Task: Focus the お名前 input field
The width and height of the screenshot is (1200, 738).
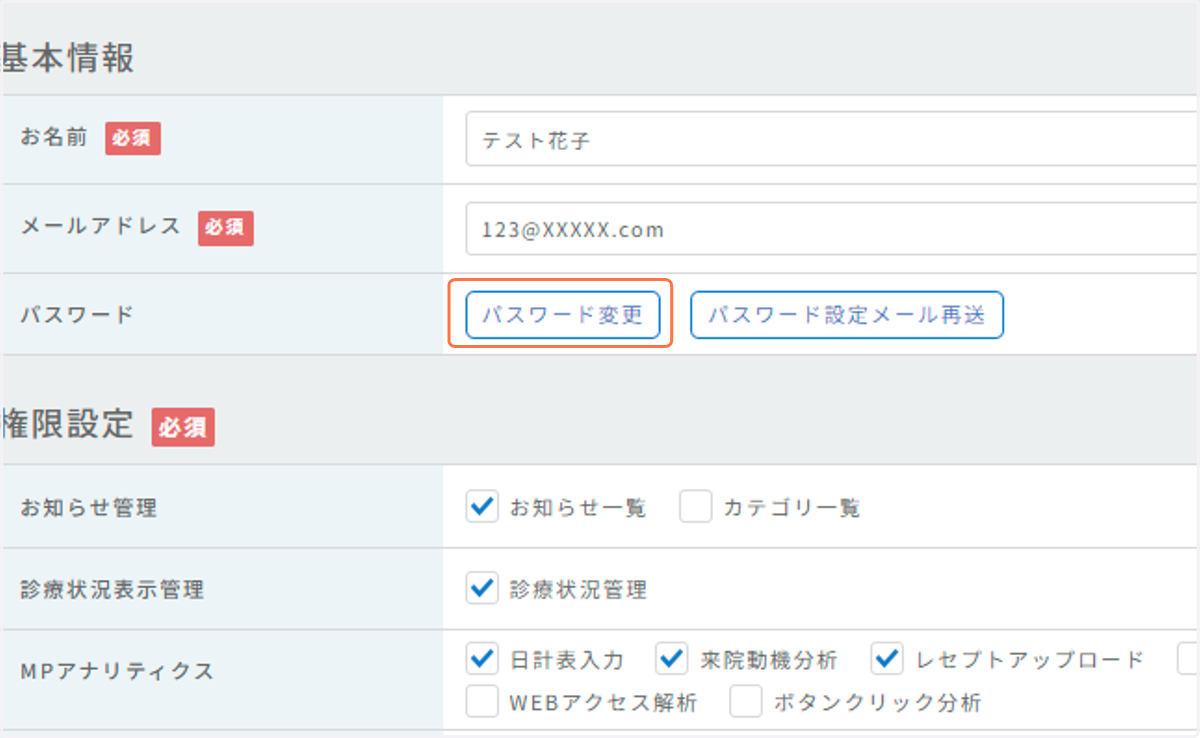Action: pos(832,141)
